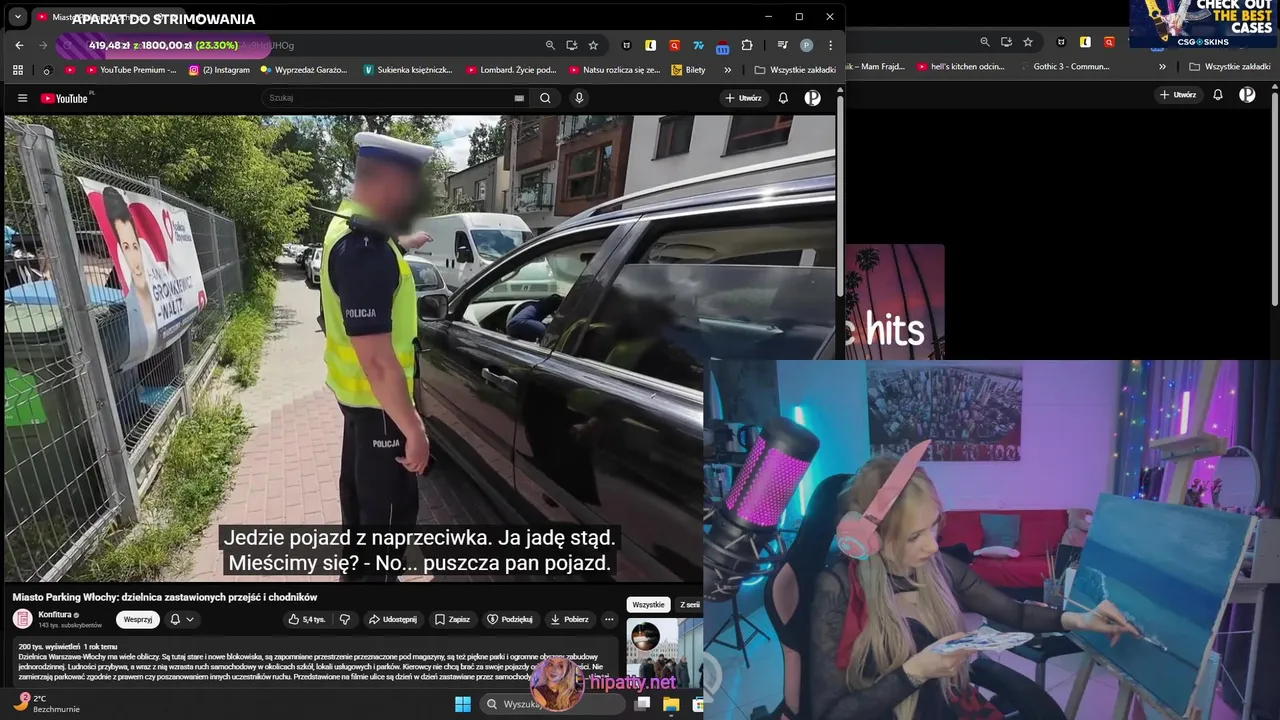Click the install app icon in front address bar
1280x720 pixels.
[x=572, y=45]
